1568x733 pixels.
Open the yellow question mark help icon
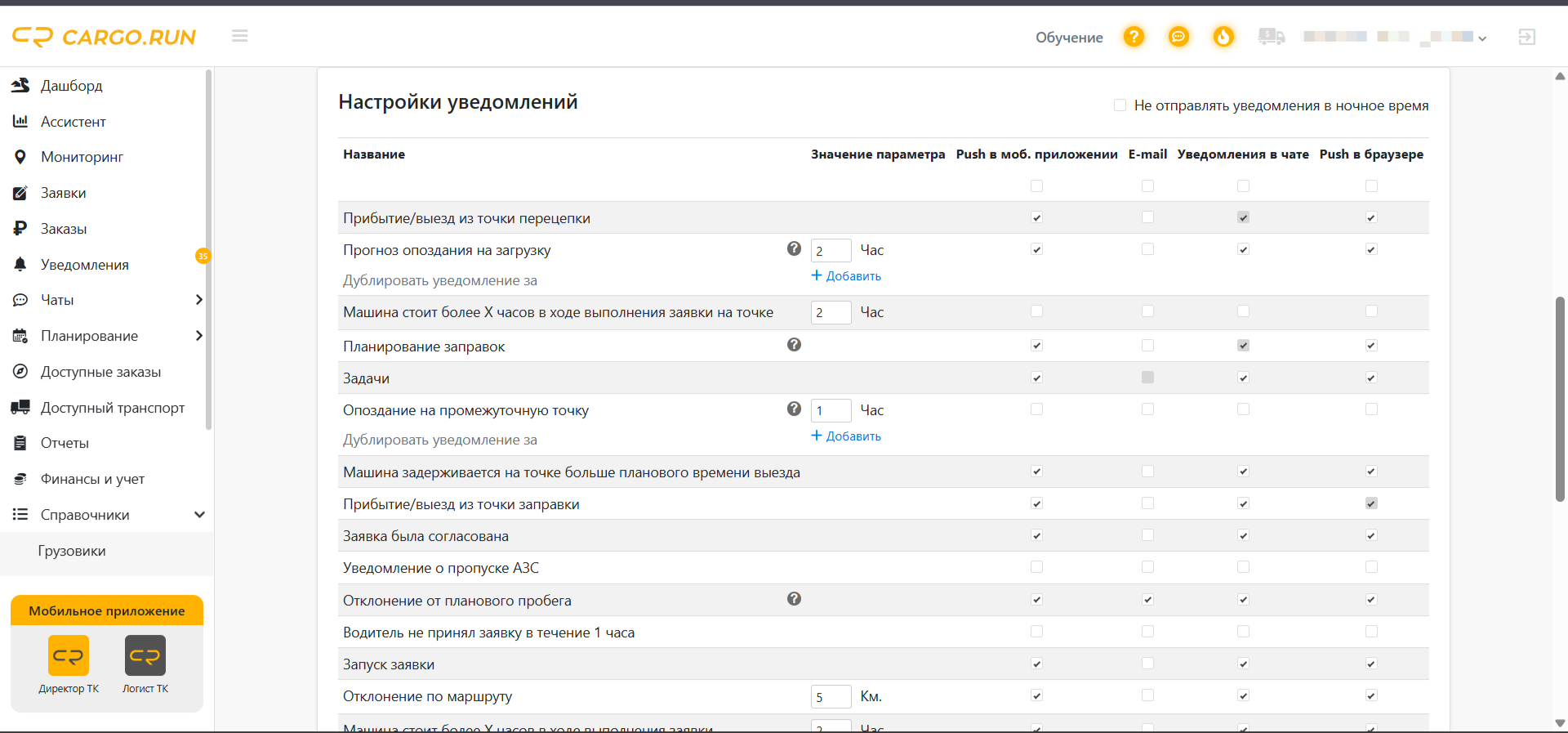tap(1134, 37)
